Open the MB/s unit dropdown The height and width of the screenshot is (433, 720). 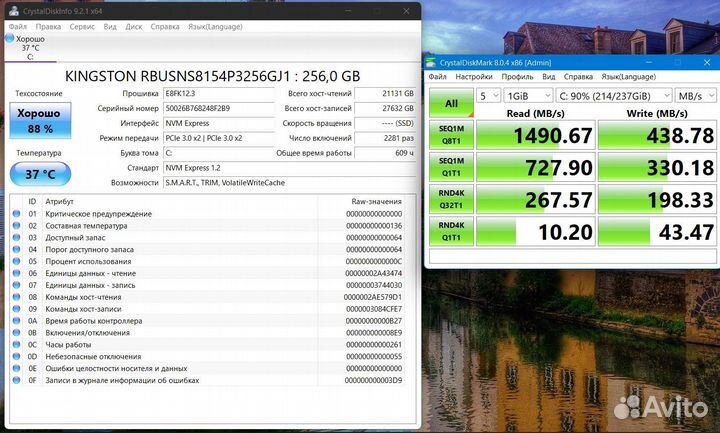(x=688, y=96)
